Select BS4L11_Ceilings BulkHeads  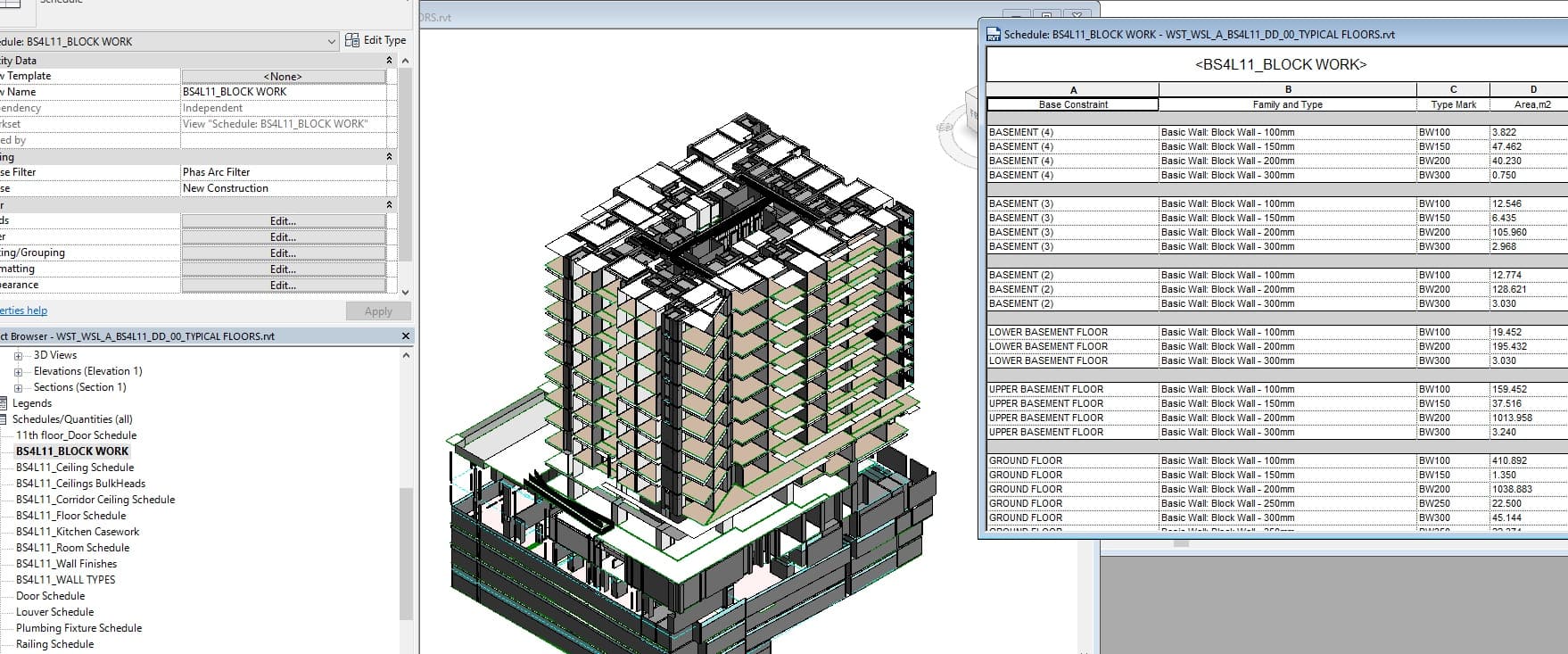pos(80,484)
